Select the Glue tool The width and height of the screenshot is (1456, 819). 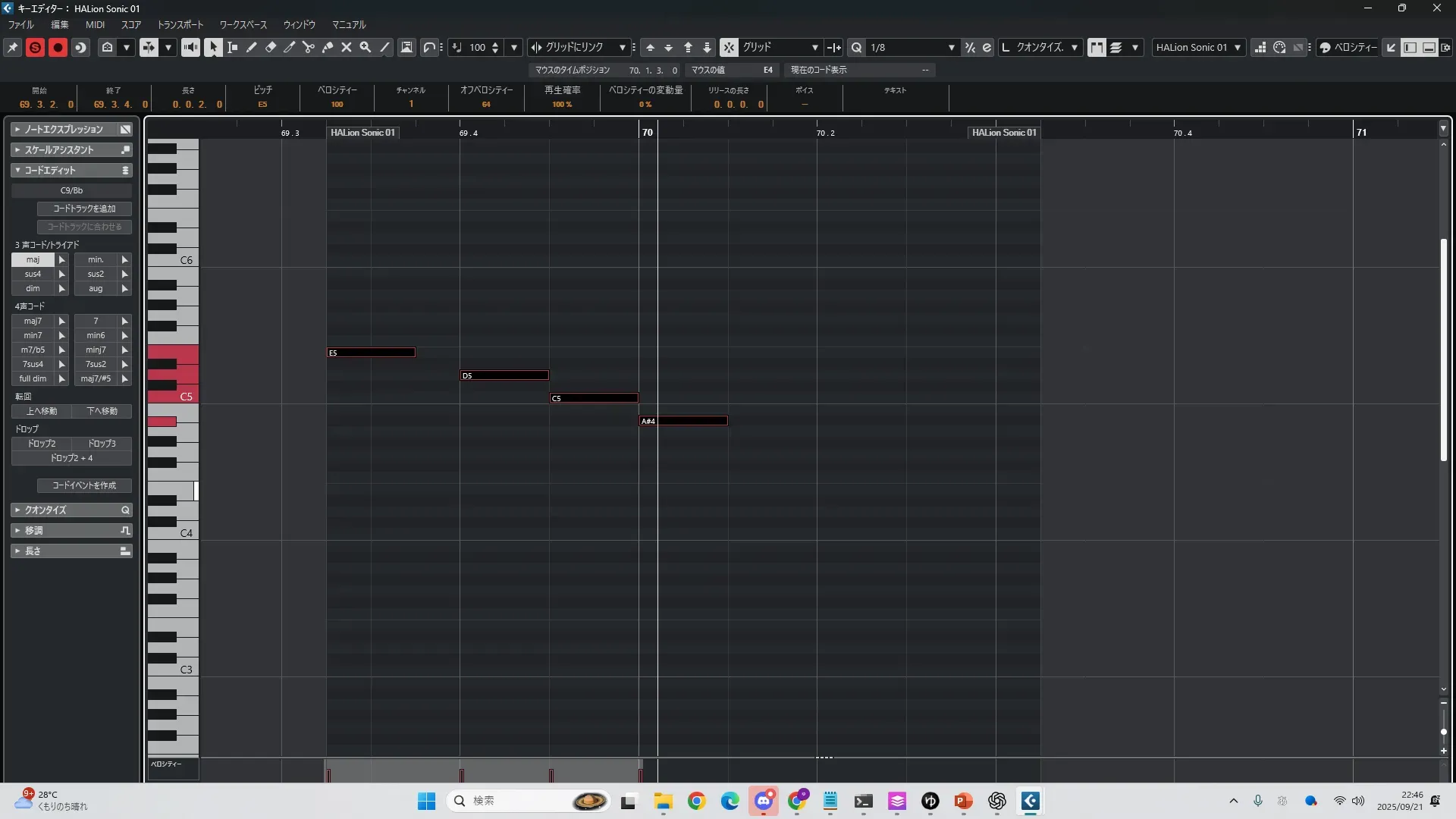click(x=328, y=47)
